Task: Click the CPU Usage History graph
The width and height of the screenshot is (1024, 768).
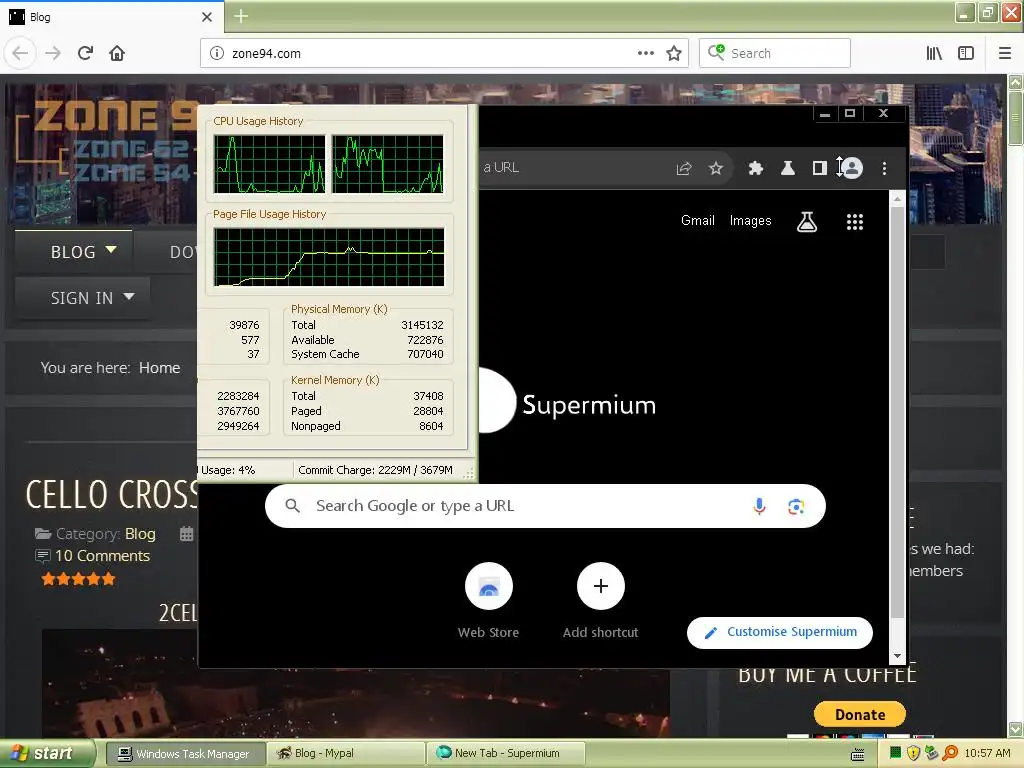Action: coord(328,164)
